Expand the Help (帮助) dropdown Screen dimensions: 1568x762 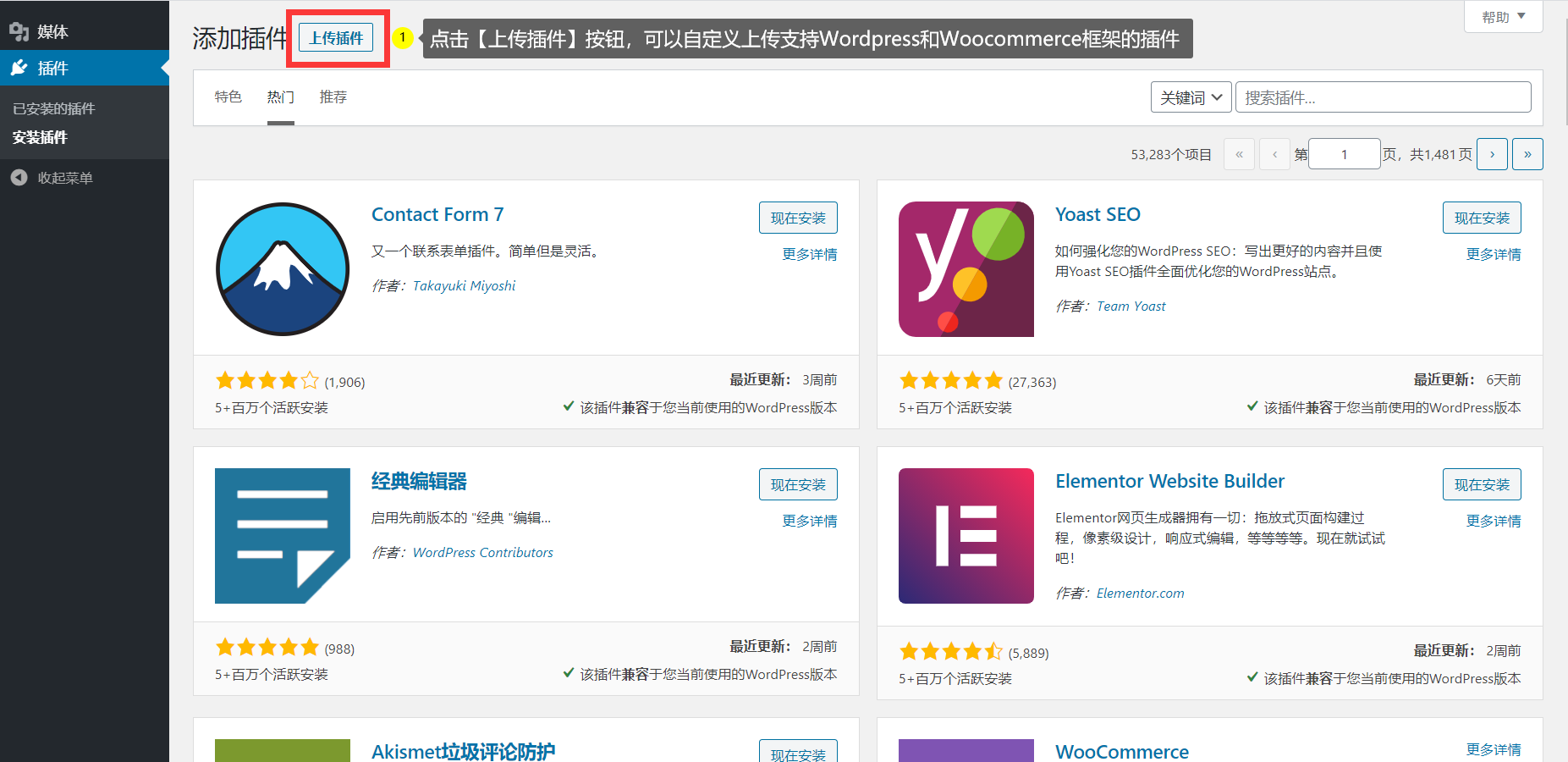(x=1504, y=17)
